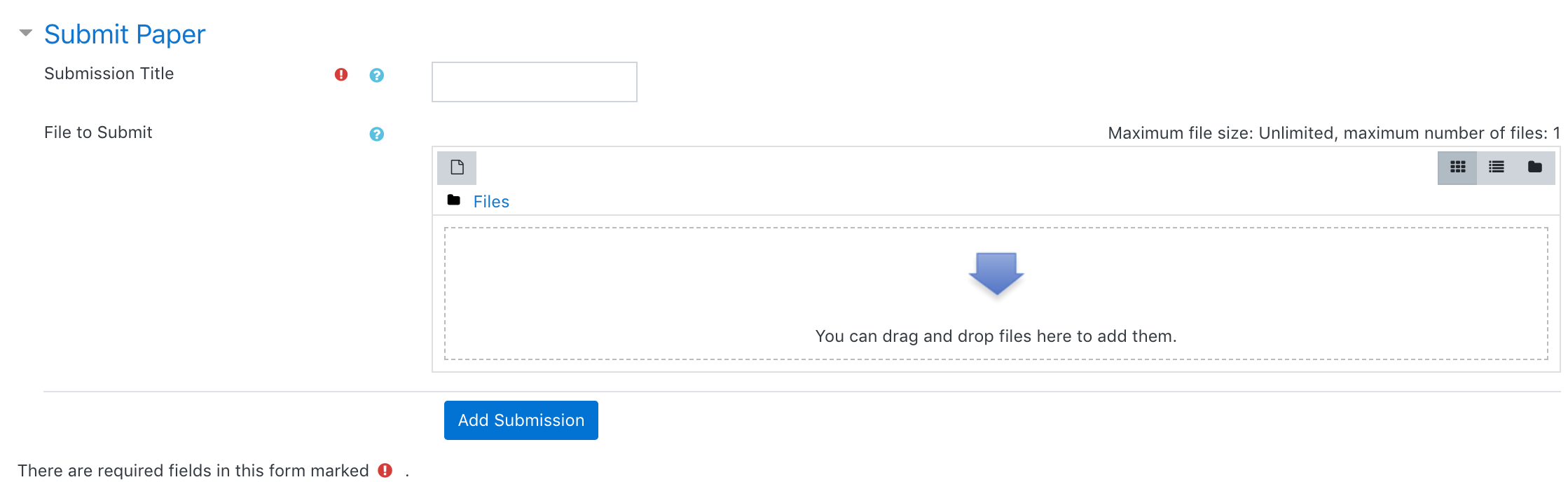Click the File to Submit label
The height and width of the screenshot is (482, 1568).
(98, 132)
